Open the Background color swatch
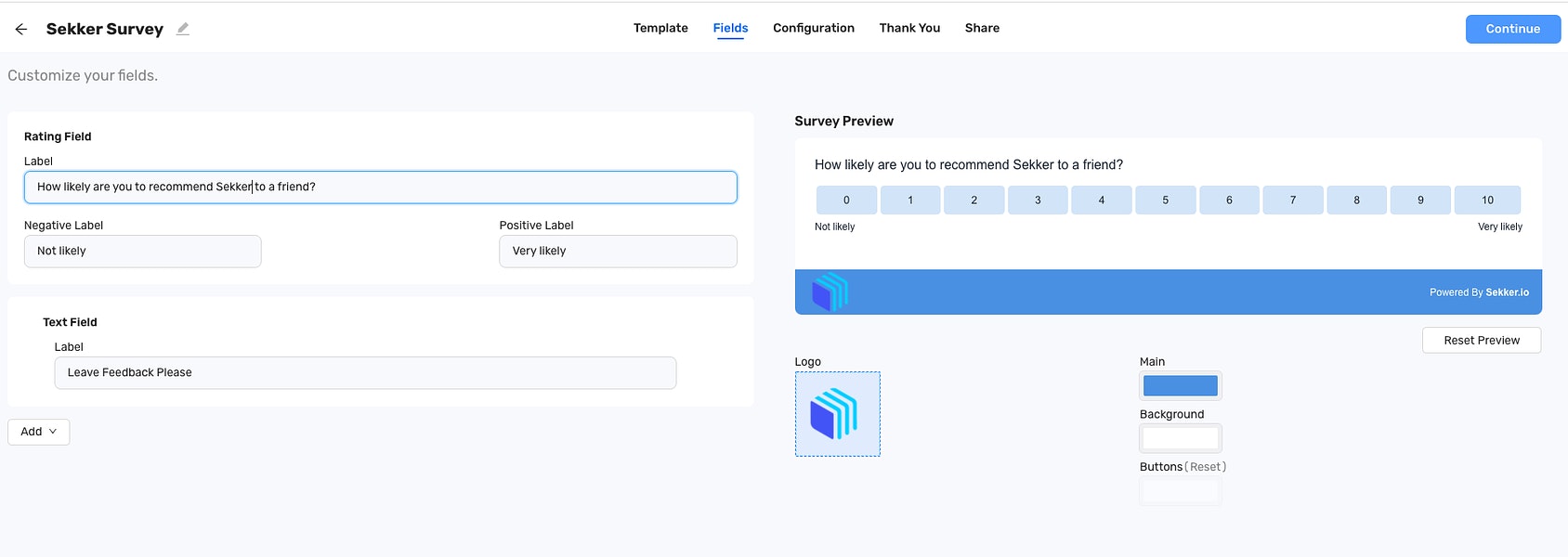Viewport: 1568px width, 557px height. pyautogui.click(x=1181, y=438)
